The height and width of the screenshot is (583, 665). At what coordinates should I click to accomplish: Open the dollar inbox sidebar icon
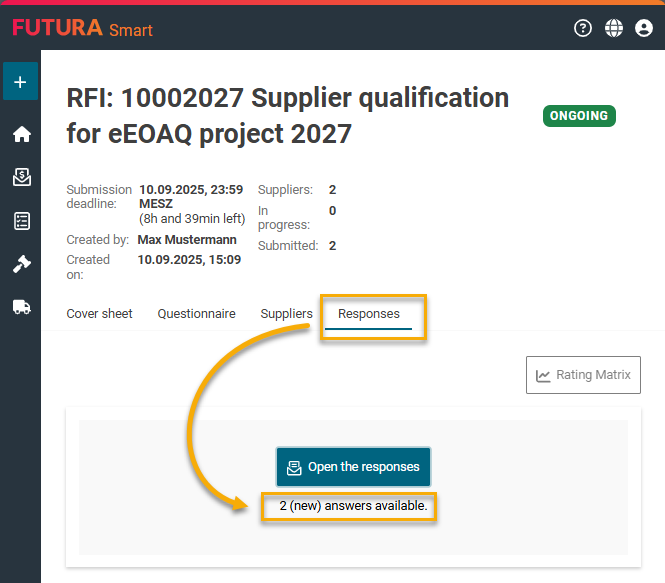tap(21, 177)
